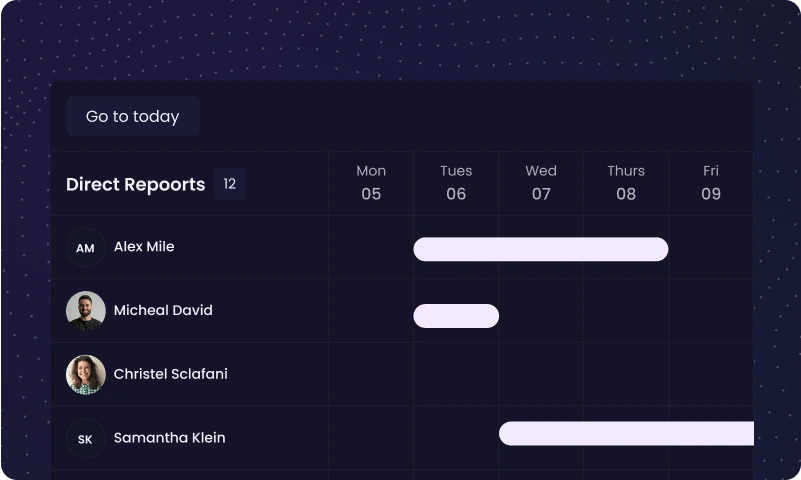The width and height of the screenshot is (801, 480).
Task: Open Micheal David's profile photo
Action: pyautogui.click(x=85, y=311)
